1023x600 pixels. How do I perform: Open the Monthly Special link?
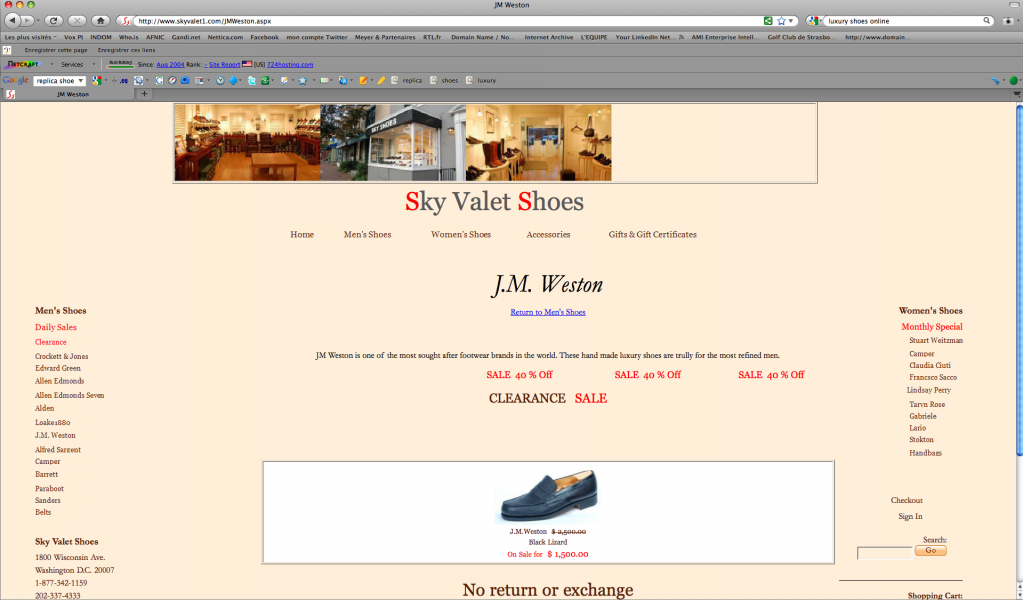click(932, 327)
